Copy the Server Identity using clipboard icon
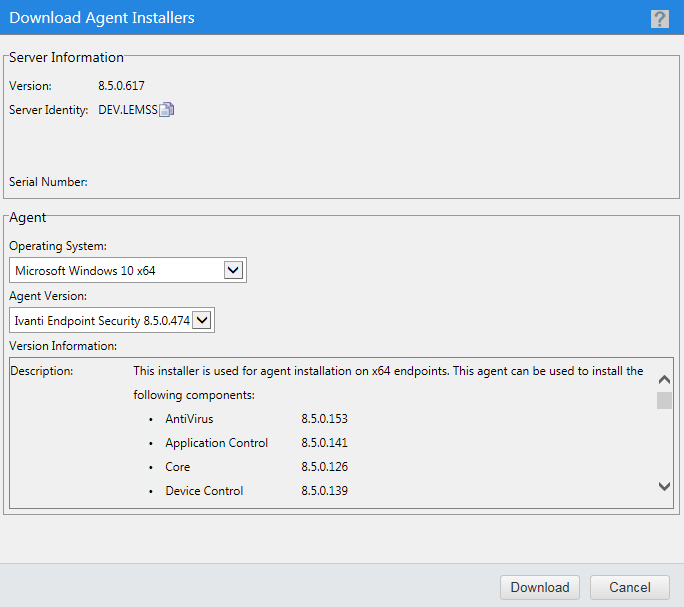Screen dimensions: 684x607 tap(167, 110)
